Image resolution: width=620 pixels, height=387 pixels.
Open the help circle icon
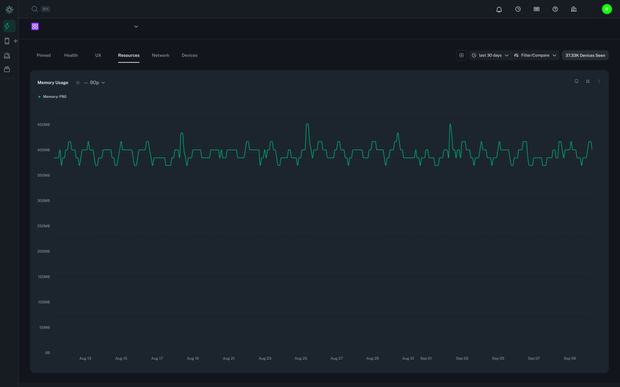555,9
